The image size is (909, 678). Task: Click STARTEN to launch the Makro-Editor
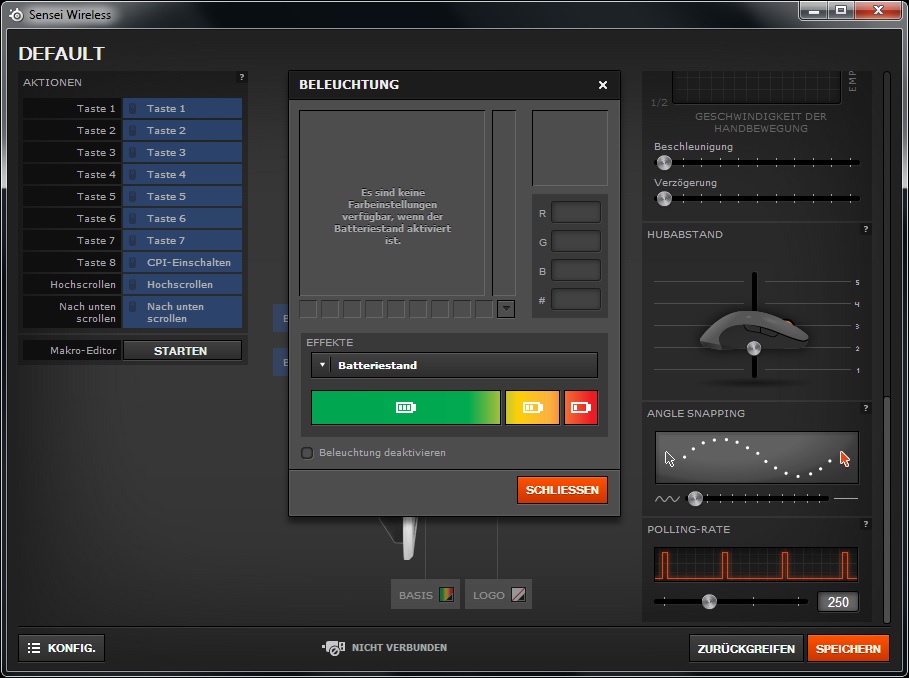click(x=181, y=351)
